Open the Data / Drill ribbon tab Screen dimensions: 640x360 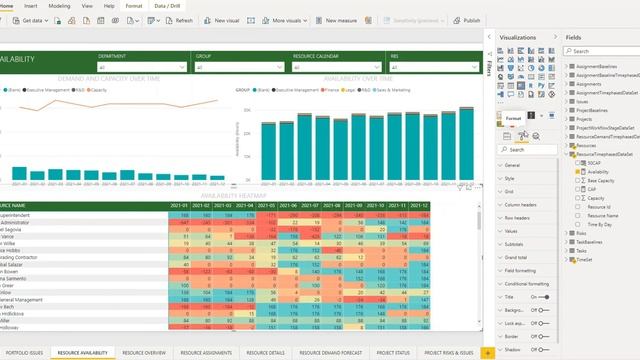167,6
